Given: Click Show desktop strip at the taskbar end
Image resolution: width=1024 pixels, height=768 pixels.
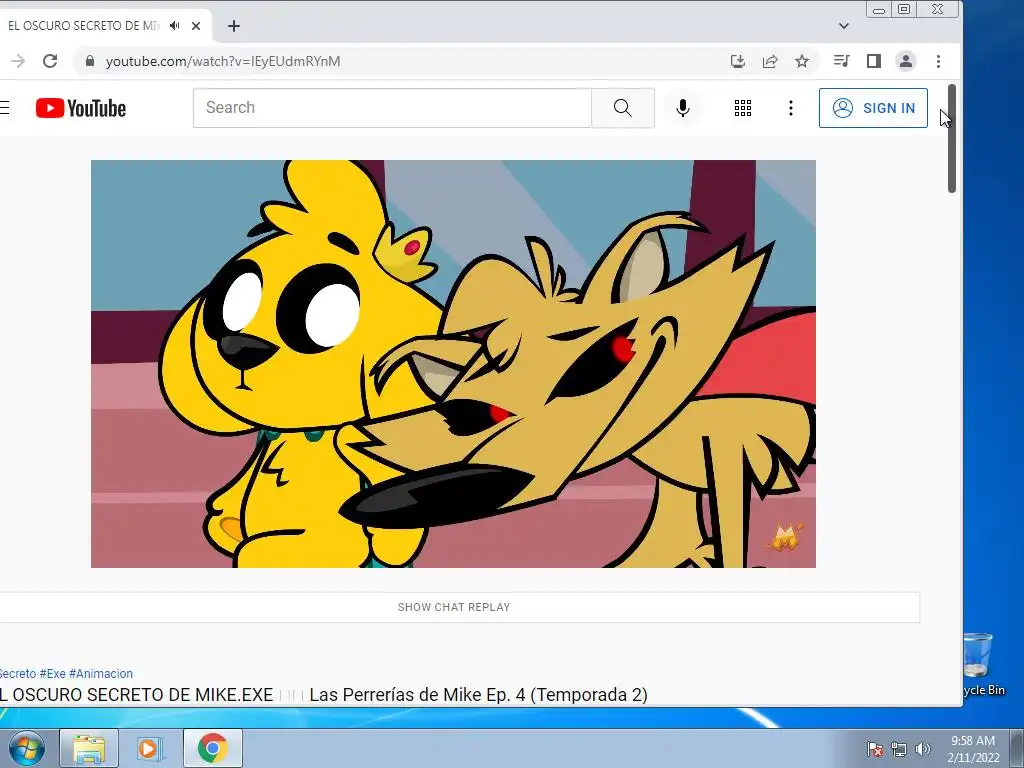Looking at the screenshot, I should click(1017, 748).
